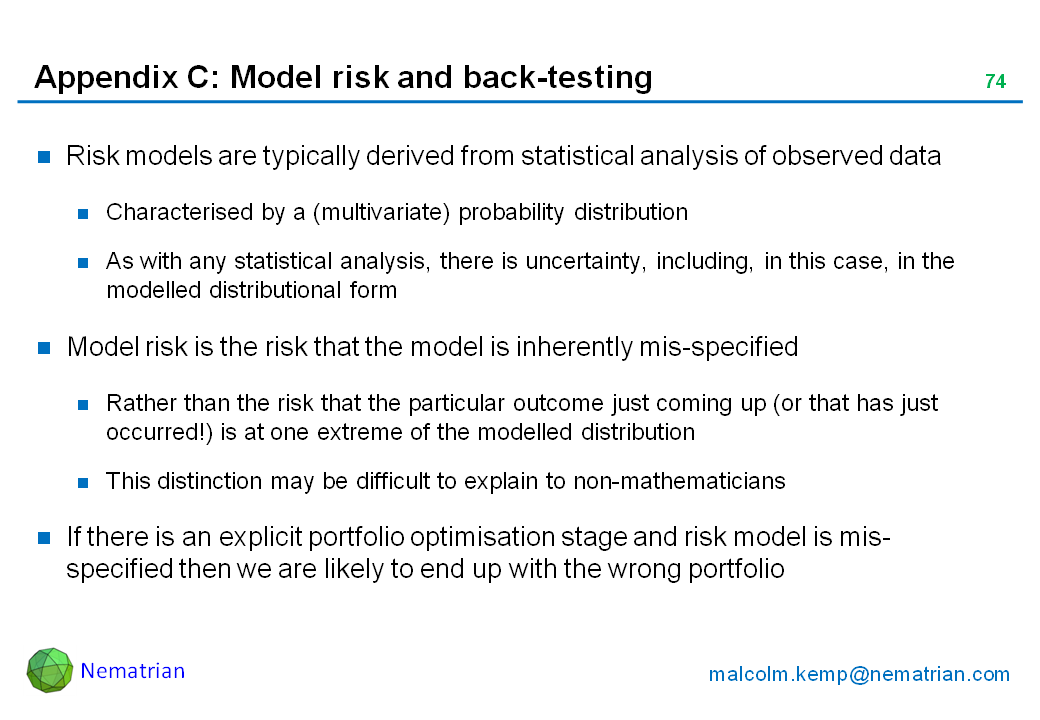1040x720 pixels.
Task: Select the "Characterised by a (multivariate) probability distribution" text
Action: (396, 212)
